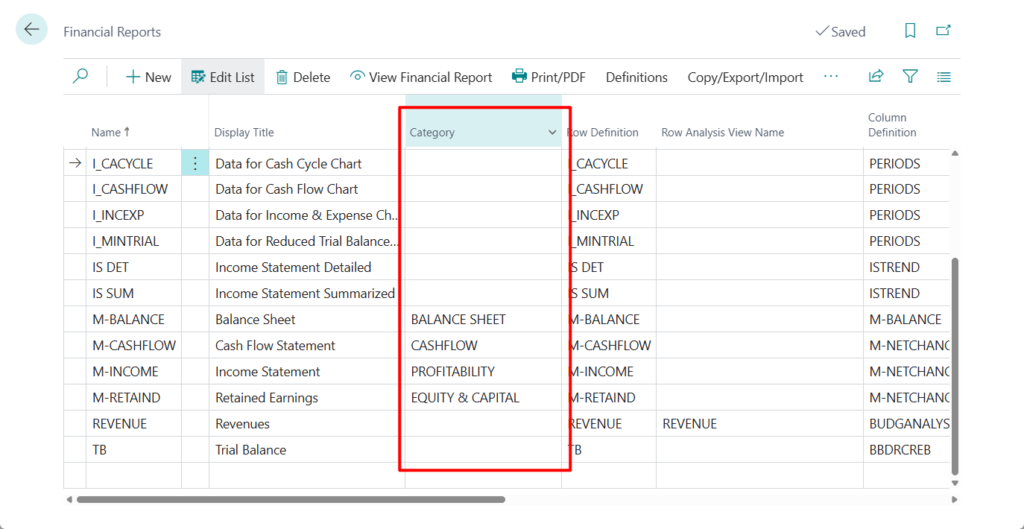
Task: Click the horizontal scrollbar
Action: (x=290, y=499)
